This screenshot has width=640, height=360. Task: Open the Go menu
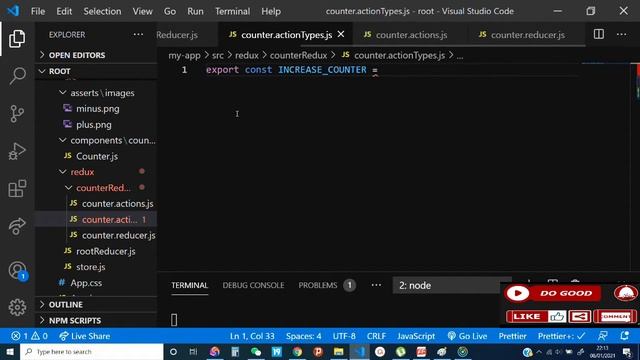pyautogui.click(x=170, y=11)
